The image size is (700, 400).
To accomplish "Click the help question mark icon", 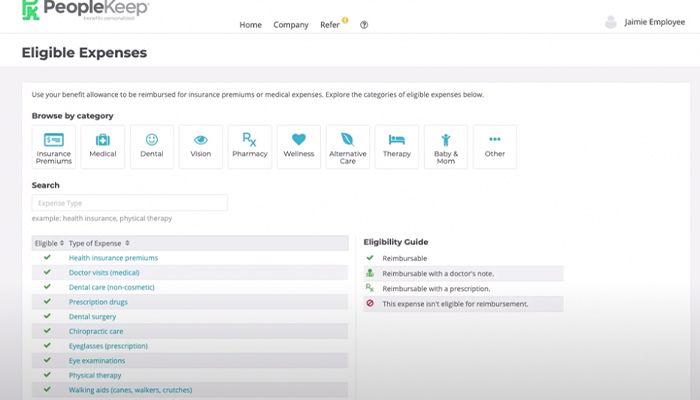I will [x=364, y=25].
